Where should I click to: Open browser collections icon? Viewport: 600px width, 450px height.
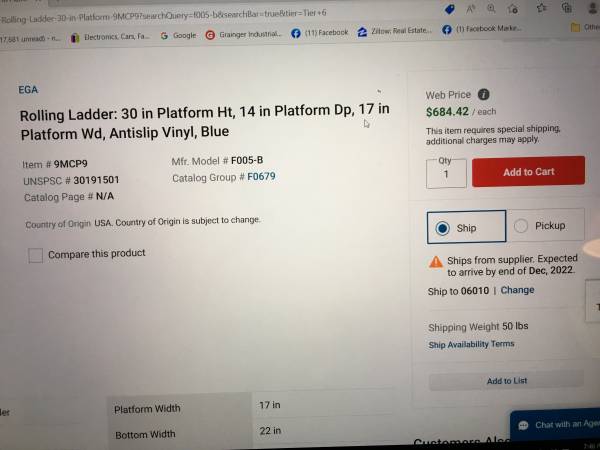pyautogui.click(x=567, y=8)
